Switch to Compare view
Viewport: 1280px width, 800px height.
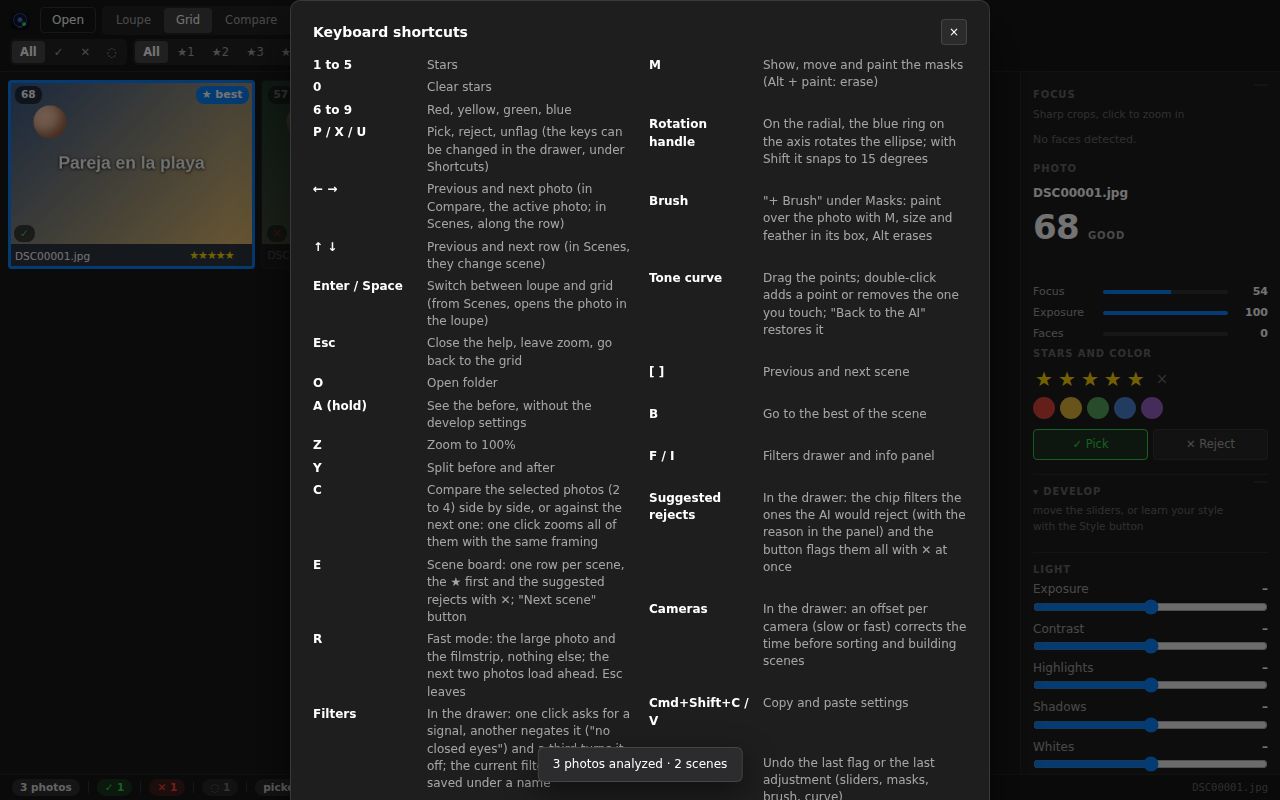click(251, 20)
